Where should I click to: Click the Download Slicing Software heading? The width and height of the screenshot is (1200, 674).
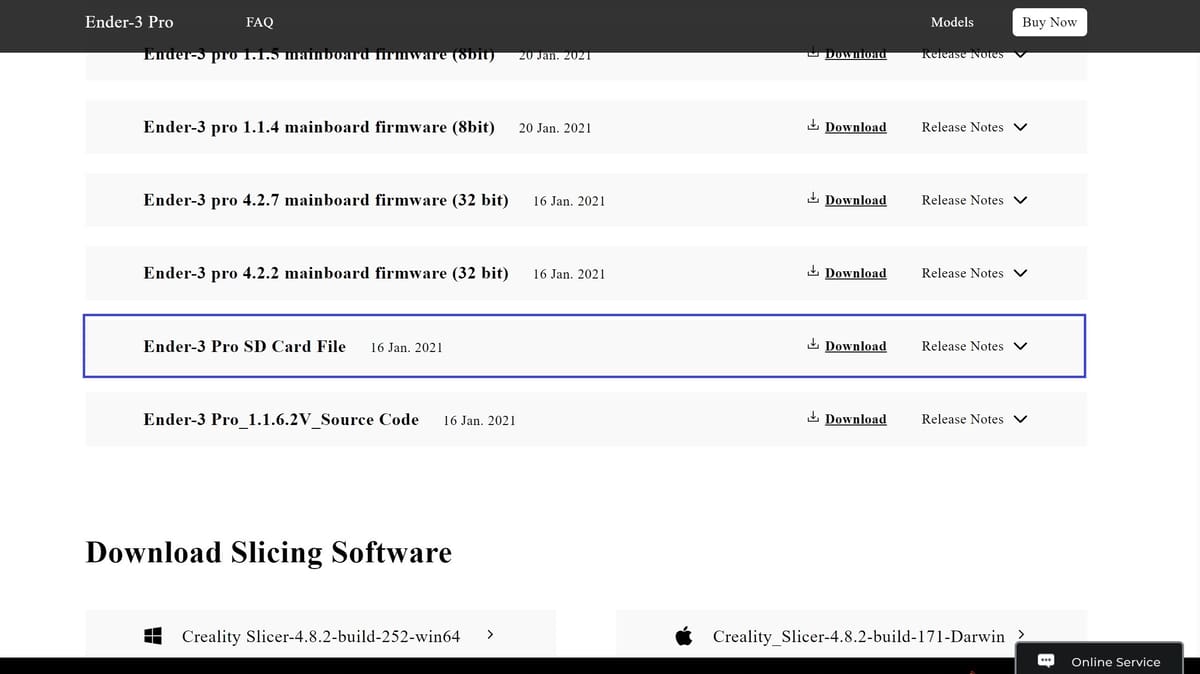269,552
